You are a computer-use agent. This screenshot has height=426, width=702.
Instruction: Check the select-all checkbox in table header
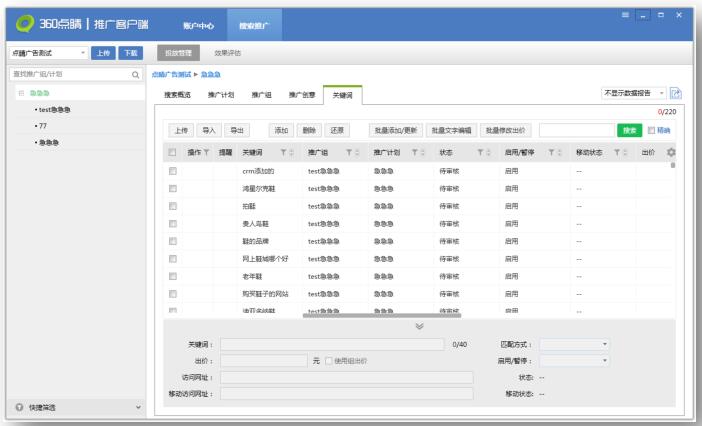173,152
